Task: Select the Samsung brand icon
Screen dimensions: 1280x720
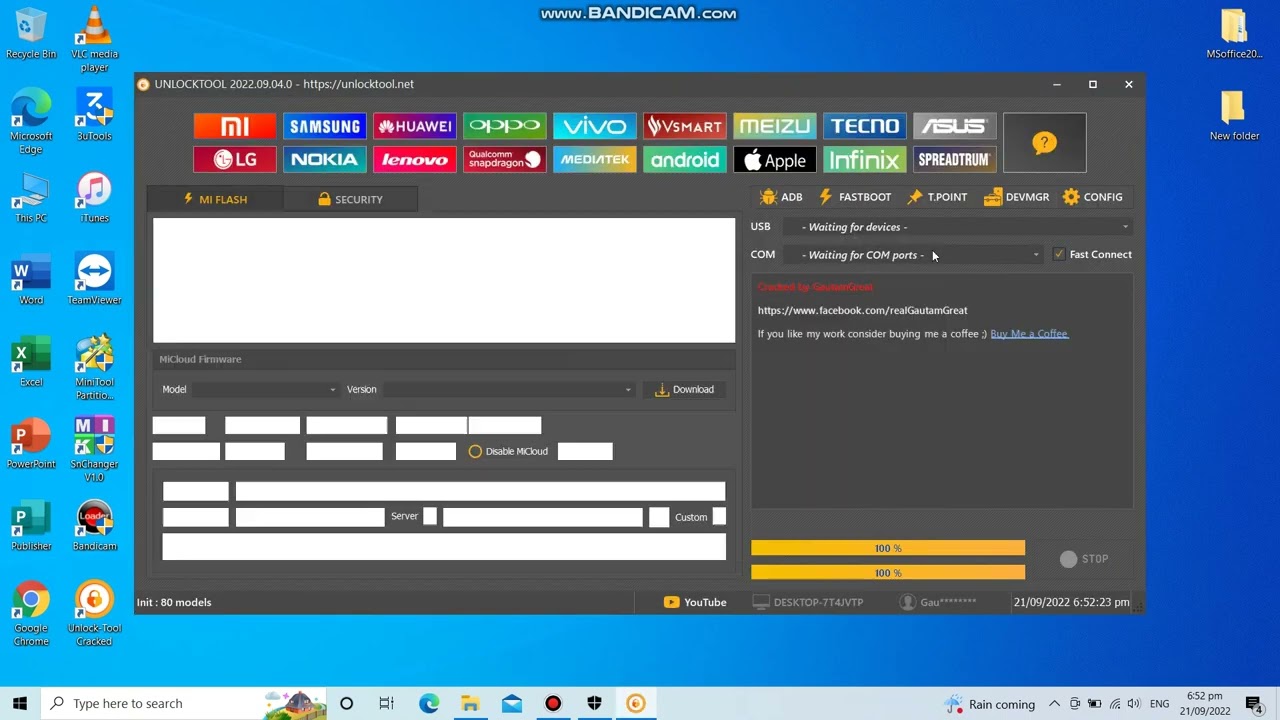Action: click(x=325, y=126)
